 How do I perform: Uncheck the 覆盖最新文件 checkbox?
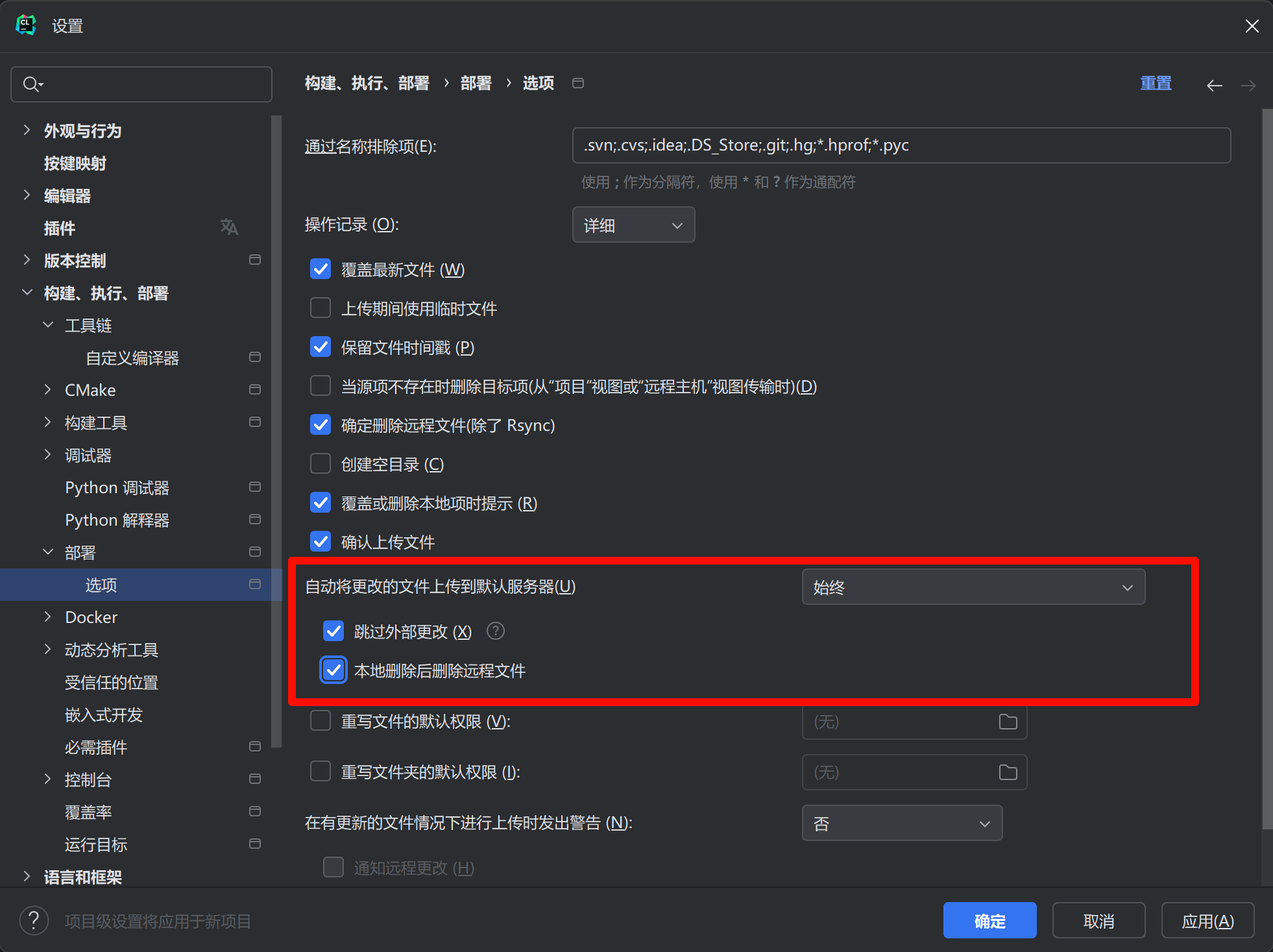(x=321, y=269)
